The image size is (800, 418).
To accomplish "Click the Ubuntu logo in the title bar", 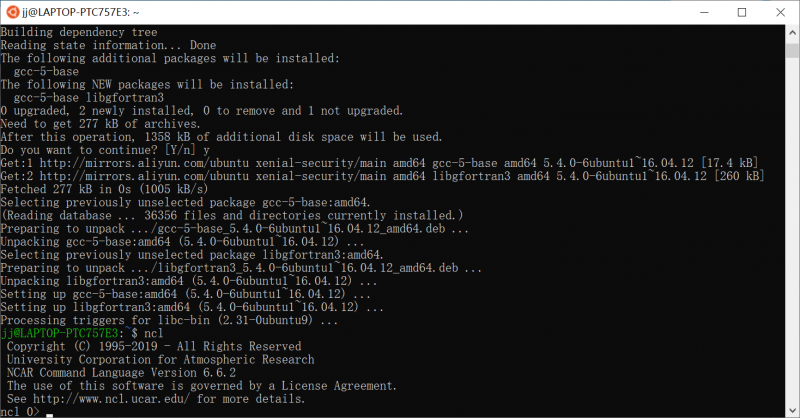I will coord(13,12).
